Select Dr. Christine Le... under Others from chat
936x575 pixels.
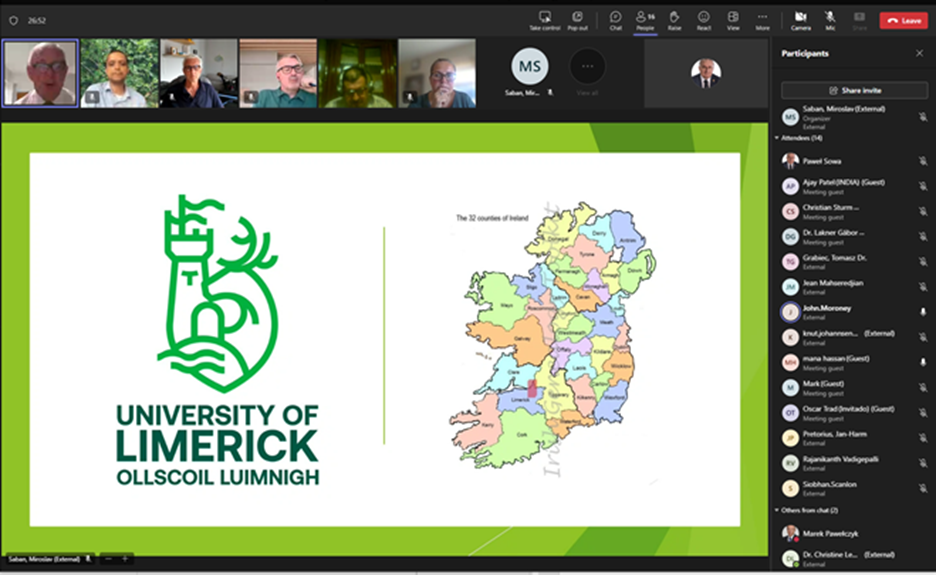pyautogui.click(x=854, y=558)
